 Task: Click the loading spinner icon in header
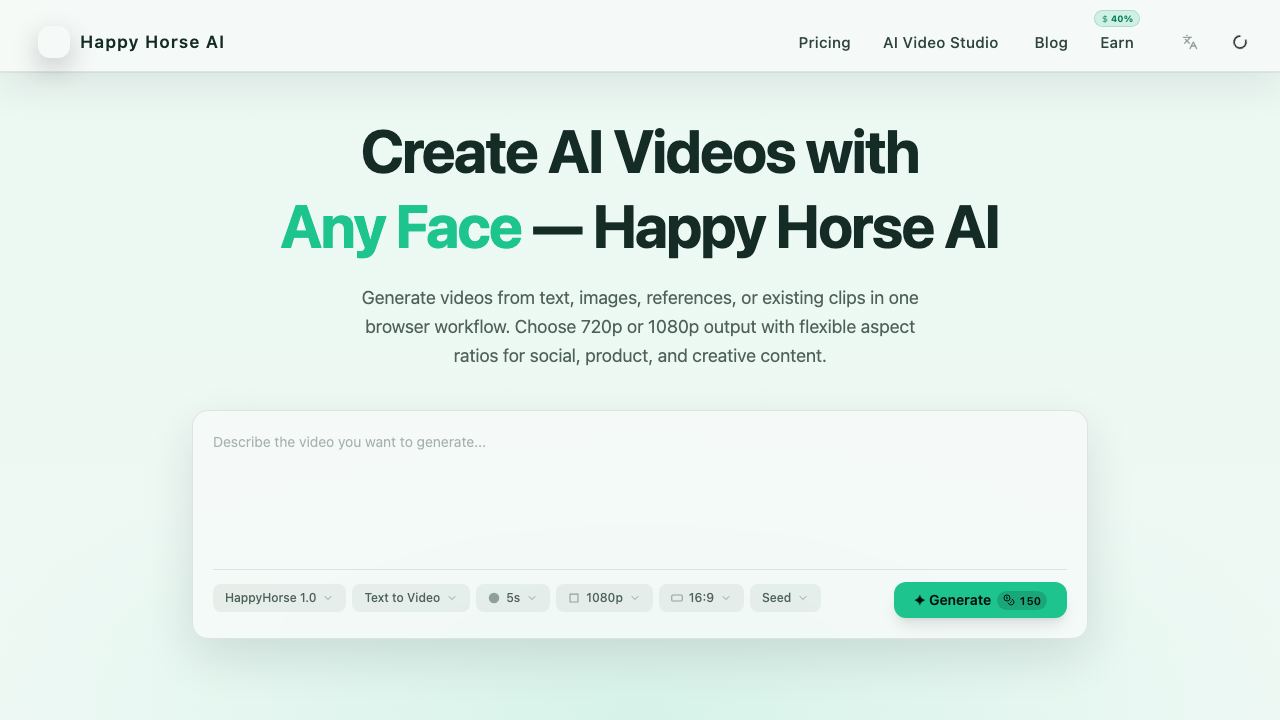[1240, 42]
